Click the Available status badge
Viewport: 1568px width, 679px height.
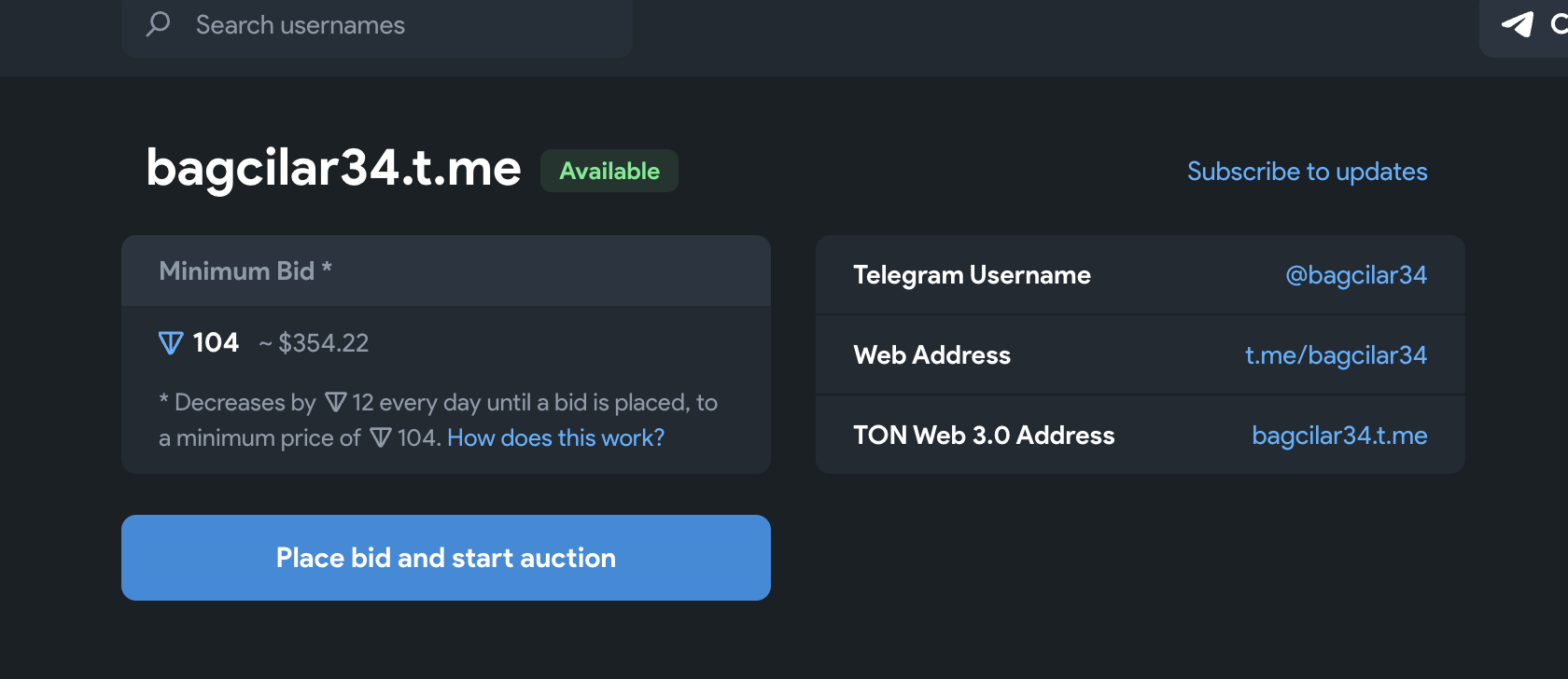tap(609, 171)
